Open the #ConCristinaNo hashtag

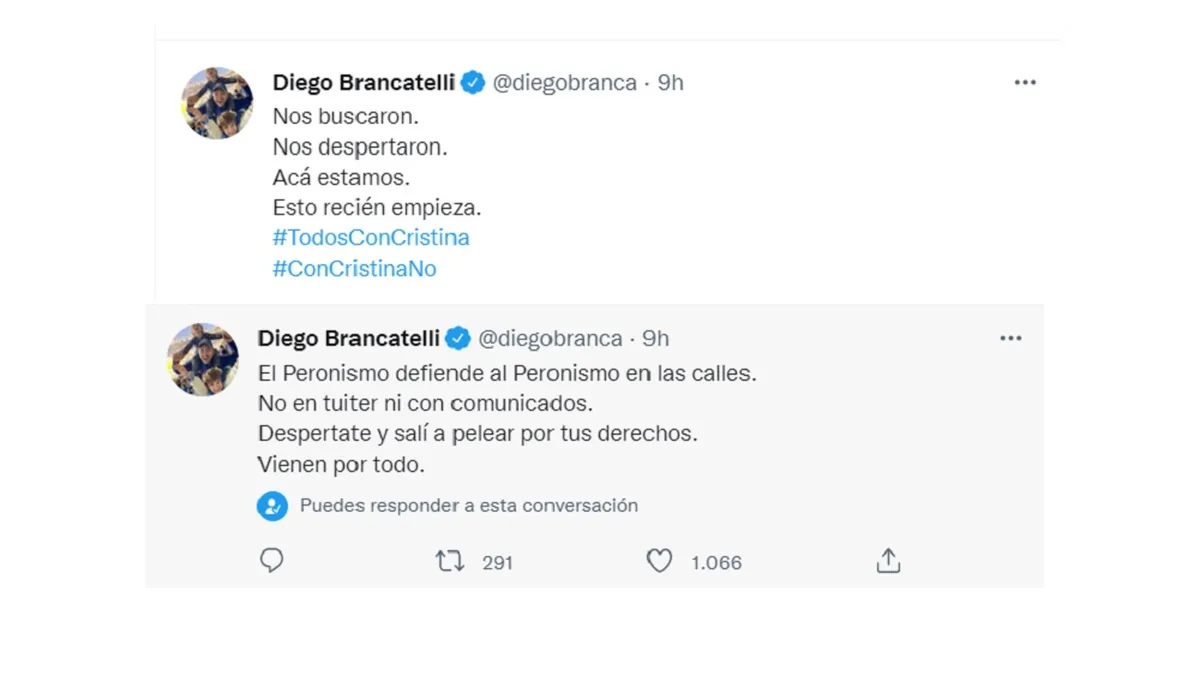354,269
